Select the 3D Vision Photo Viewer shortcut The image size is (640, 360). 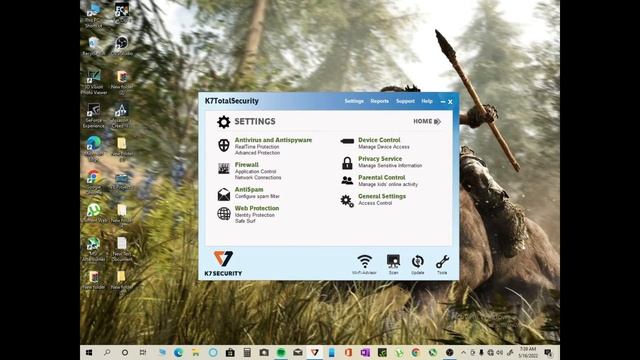93,82
